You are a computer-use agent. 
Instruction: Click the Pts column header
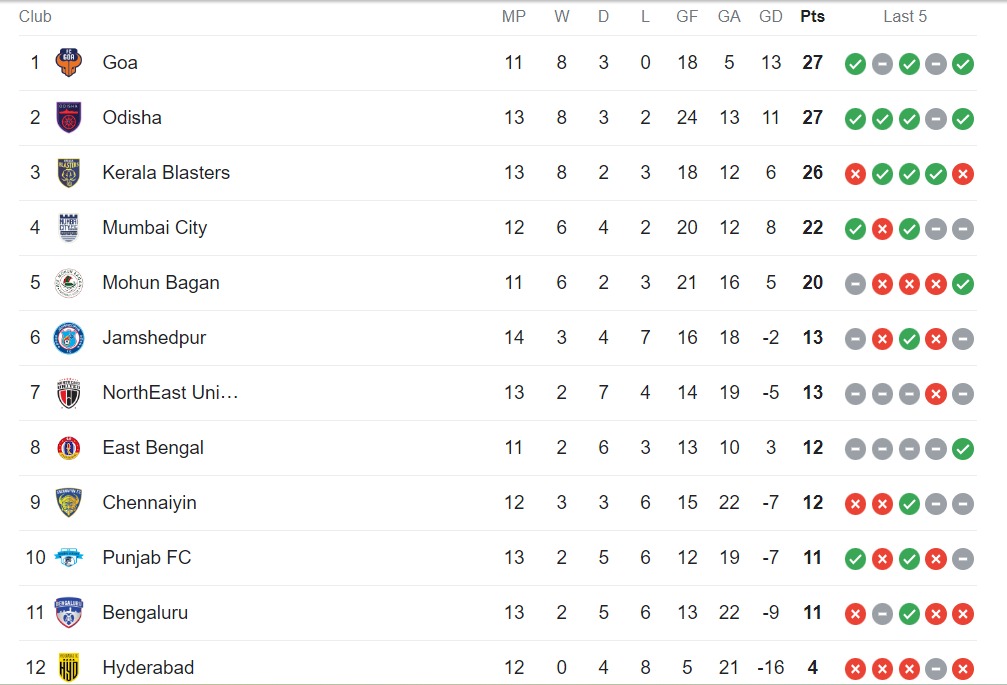[x=812, y=17]
